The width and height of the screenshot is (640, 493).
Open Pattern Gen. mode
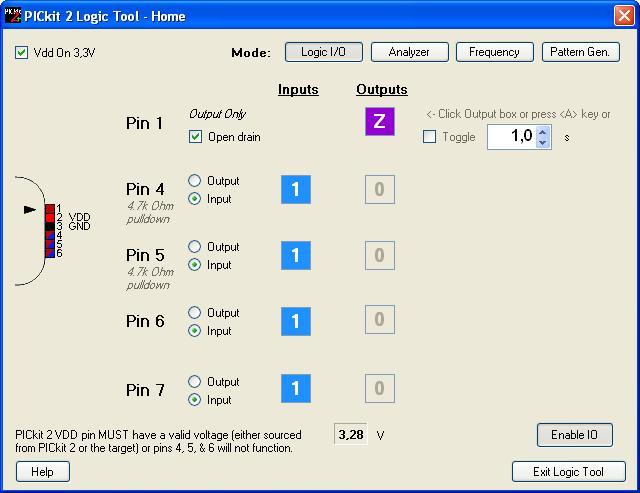(x=580, y=52)
